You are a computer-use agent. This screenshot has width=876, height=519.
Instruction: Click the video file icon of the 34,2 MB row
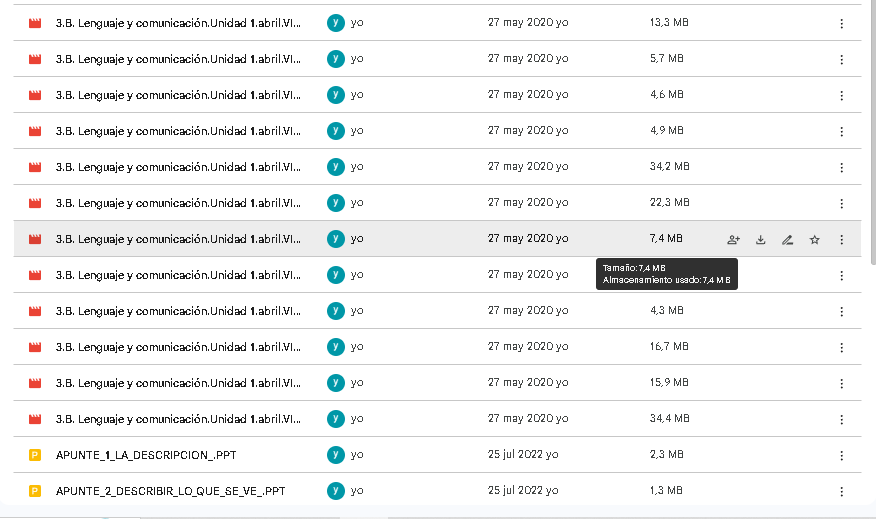(x=35, y=167)
